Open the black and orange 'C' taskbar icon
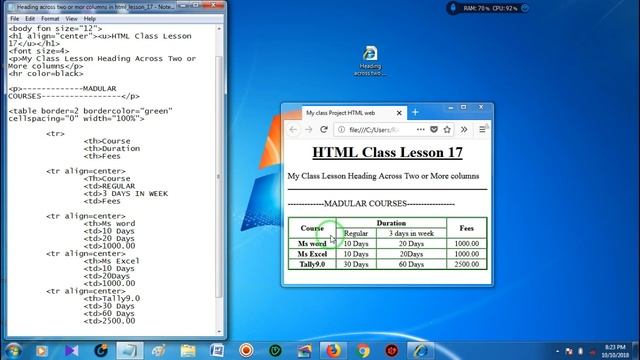 (x=101, y=351)
